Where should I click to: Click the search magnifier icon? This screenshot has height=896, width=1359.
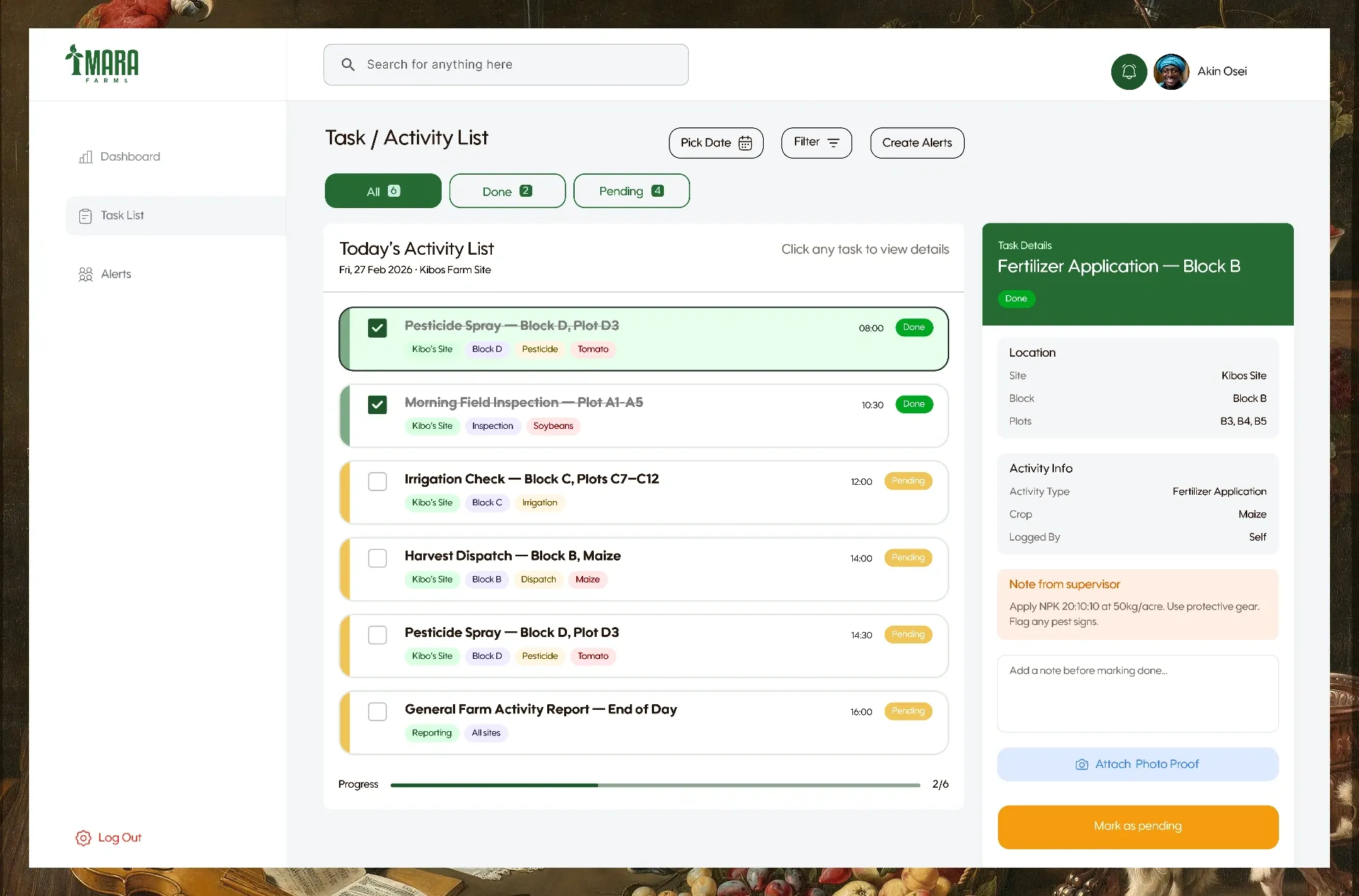tap(348, 64)
